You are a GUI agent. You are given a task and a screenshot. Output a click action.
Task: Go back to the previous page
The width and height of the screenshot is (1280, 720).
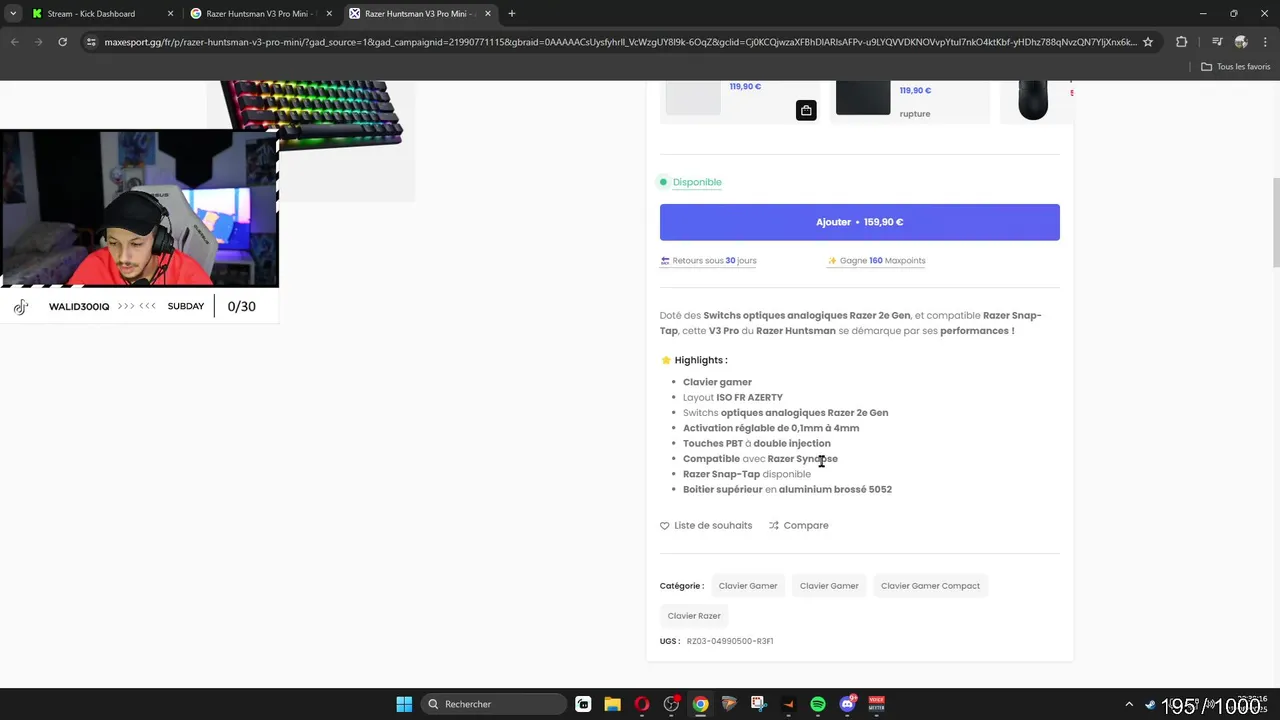[15, 42]
